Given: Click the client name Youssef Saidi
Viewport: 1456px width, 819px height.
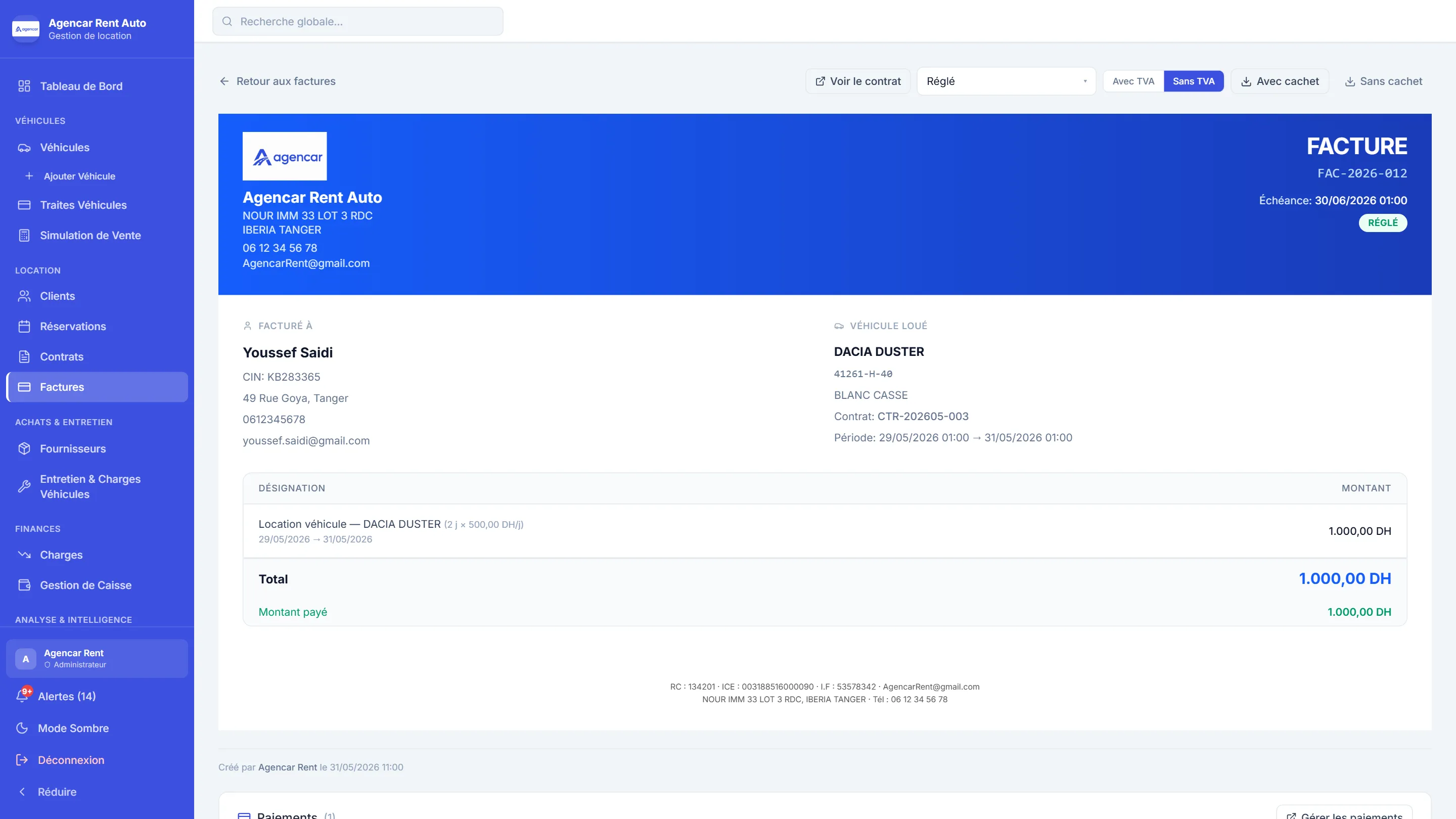Looking at the screenshot, I should (x=287, y=353).
